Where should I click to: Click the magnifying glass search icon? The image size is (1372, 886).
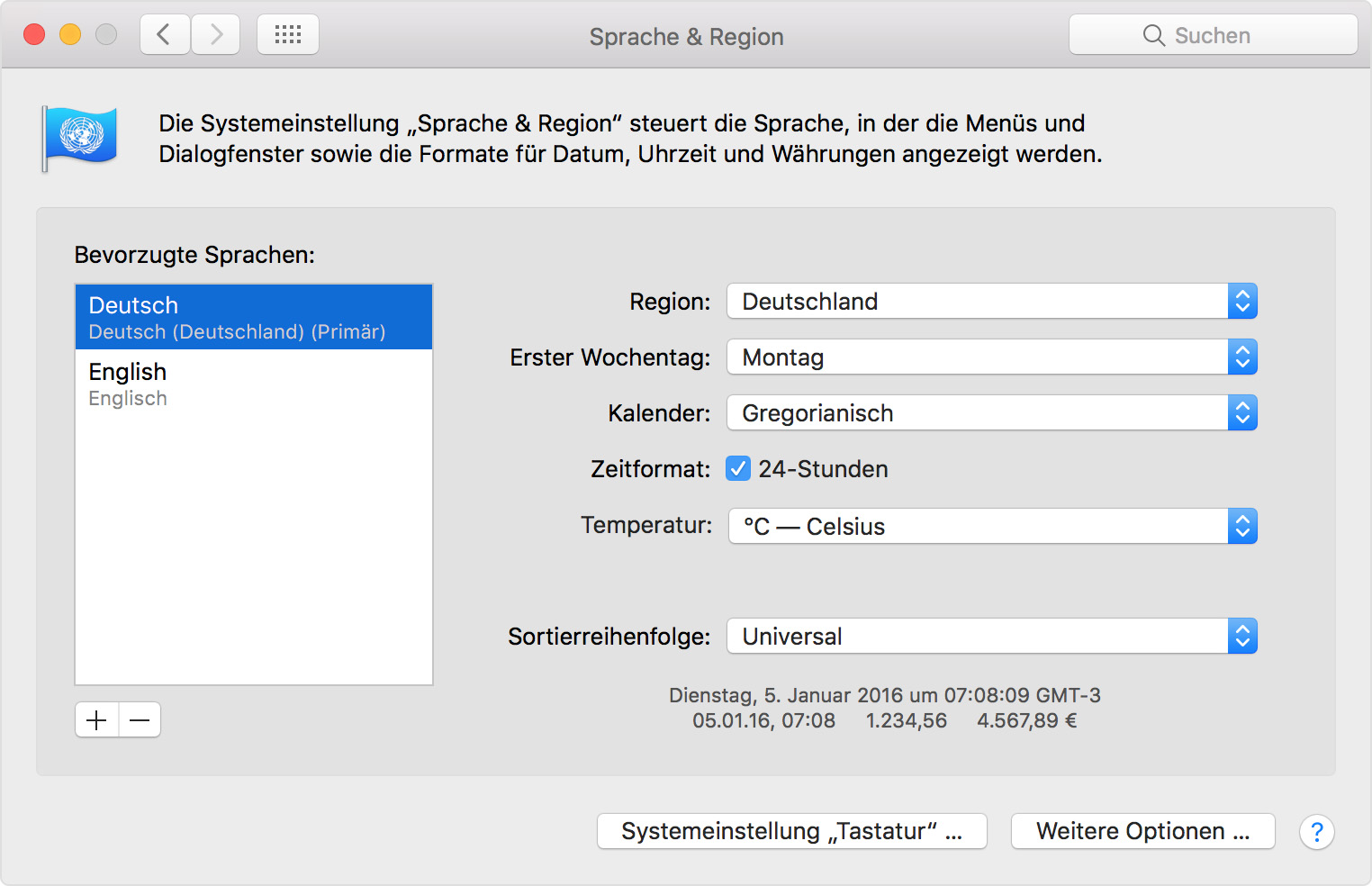(1153, 35)
